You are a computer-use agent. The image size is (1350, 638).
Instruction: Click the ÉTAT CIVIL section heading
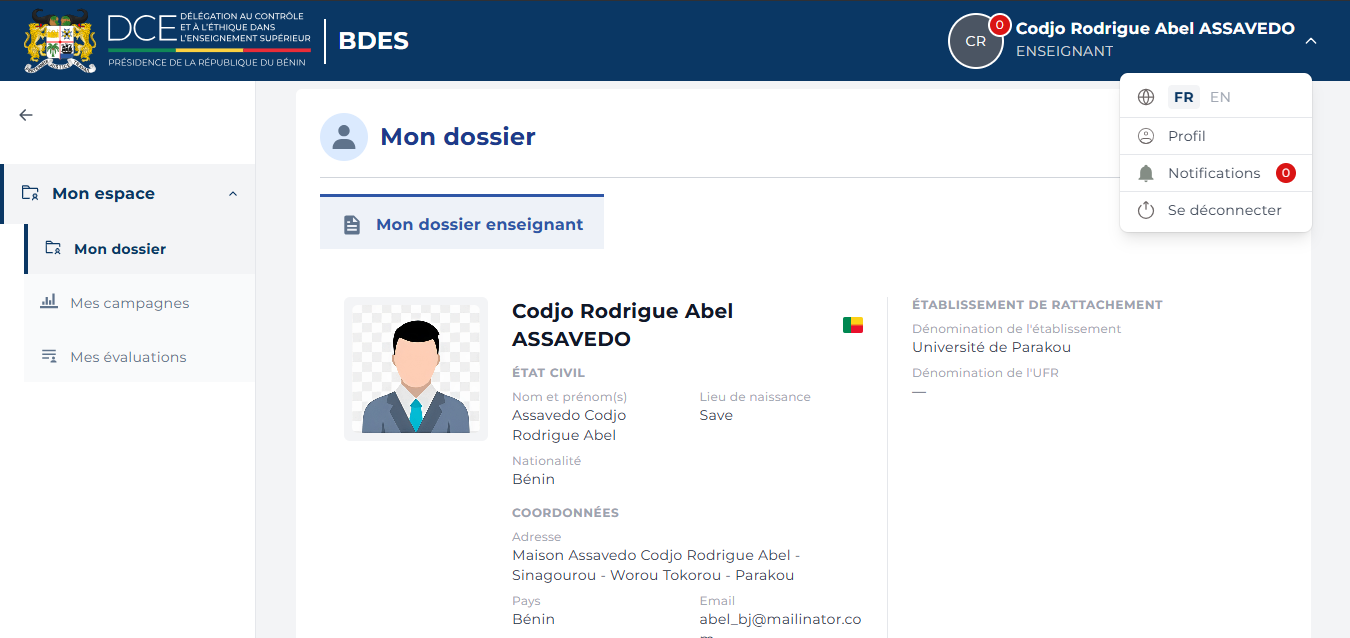click(x=549, y=373)
